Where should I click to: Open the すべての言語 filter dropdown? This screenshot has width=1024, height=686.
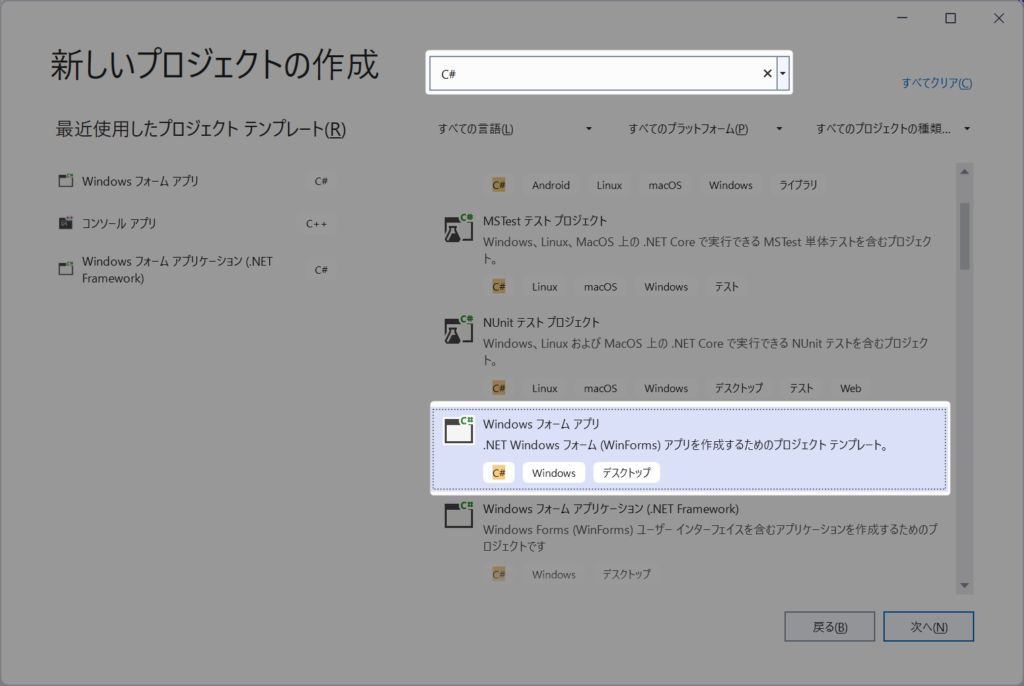(x=515, y=129)
